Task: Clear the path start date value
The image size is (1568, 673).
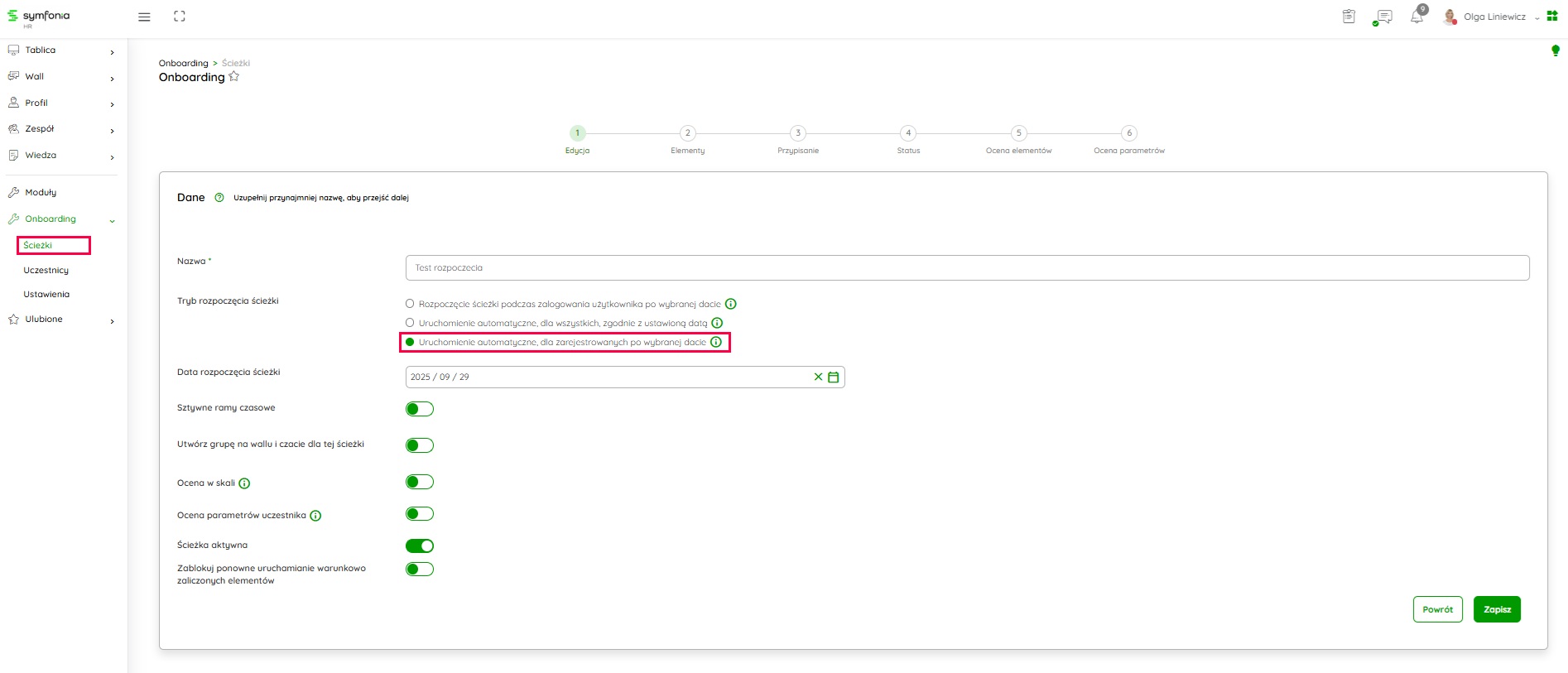Action: click(818, 377)
